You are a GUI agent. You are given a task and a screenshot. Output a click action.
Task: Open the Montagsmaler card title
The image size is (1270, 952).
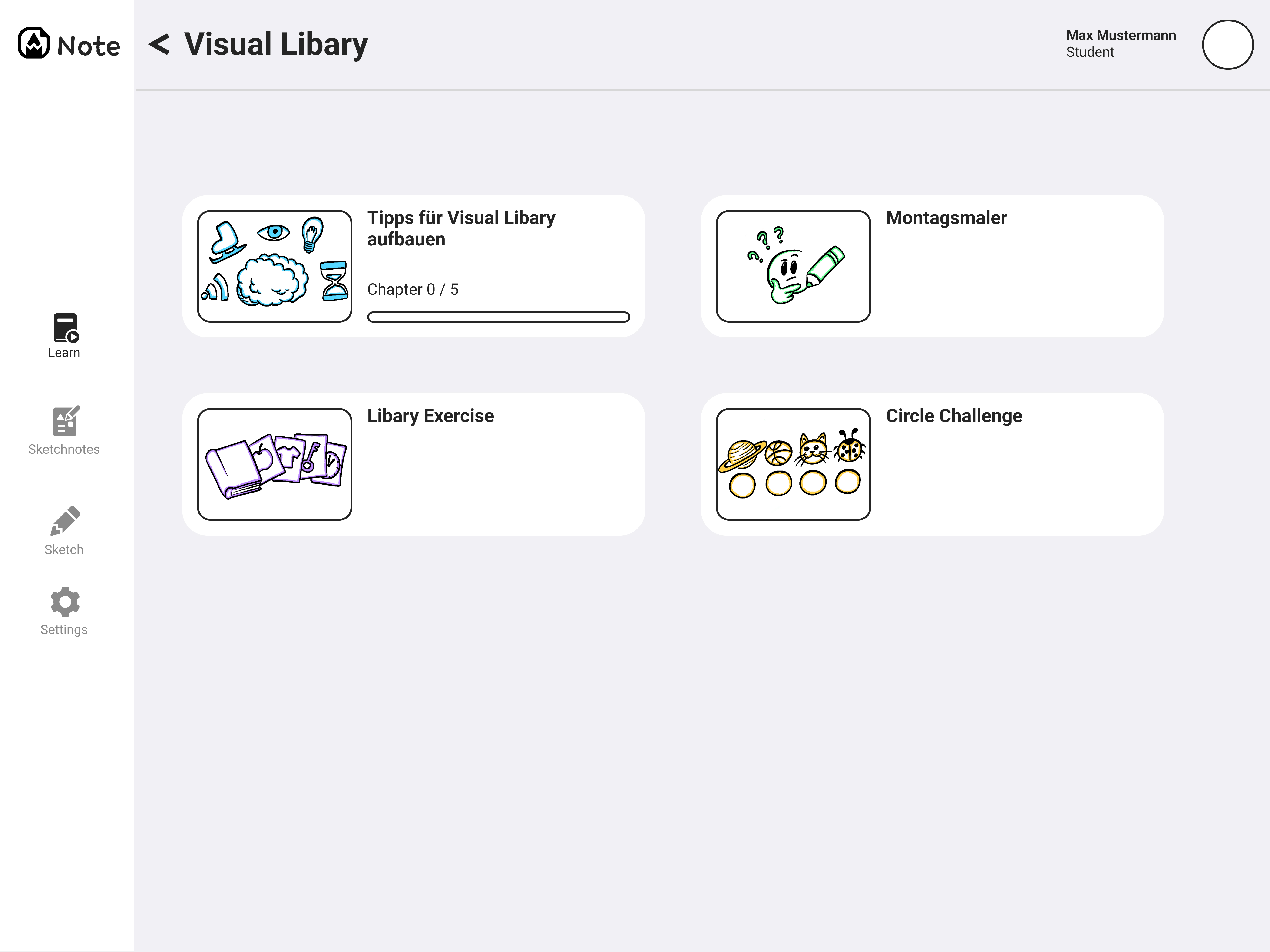(946, 218)
